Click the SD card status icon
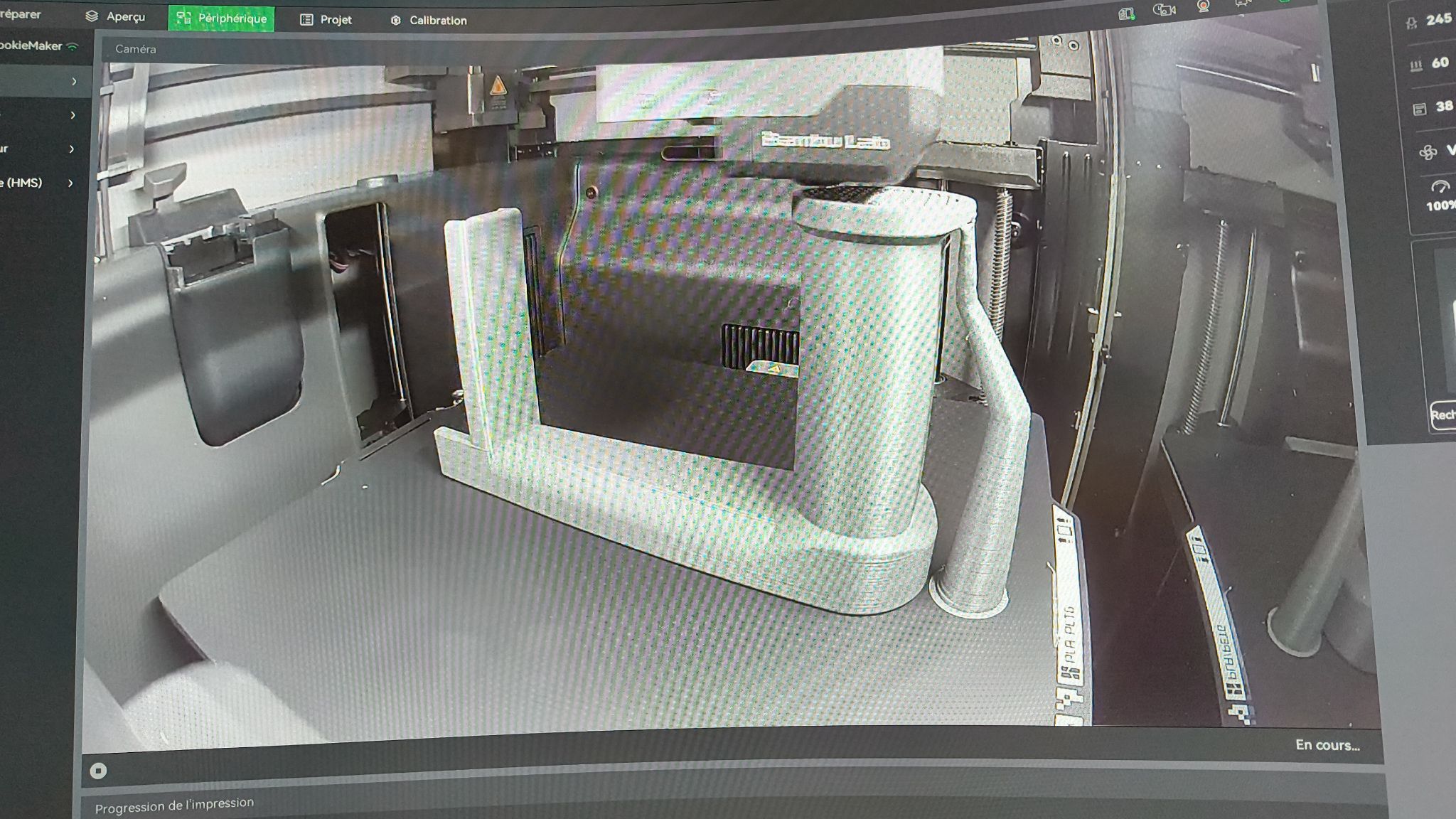This screenshot has width=1456, height=819. click(x=1126, y=14)
